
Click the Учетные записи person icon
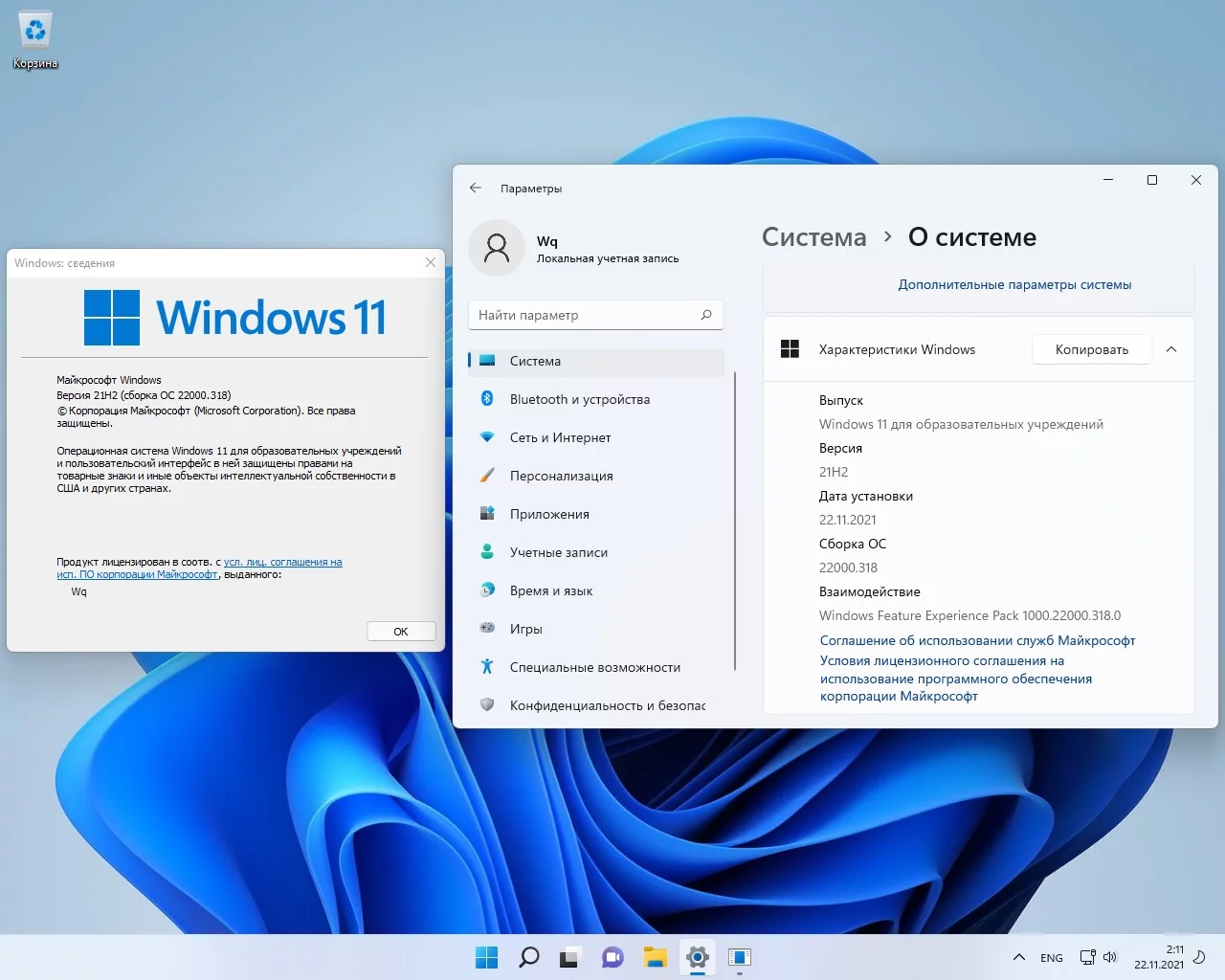[x=487, y=551]
